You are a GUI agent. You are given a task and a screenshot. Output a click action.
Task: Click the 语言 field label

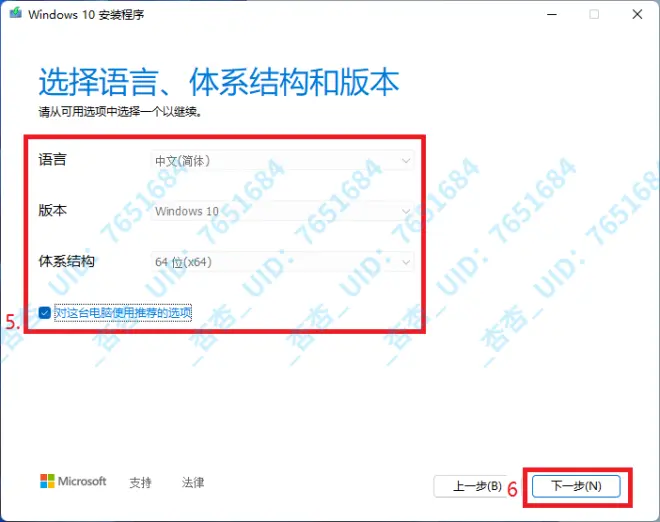point(52,160)
